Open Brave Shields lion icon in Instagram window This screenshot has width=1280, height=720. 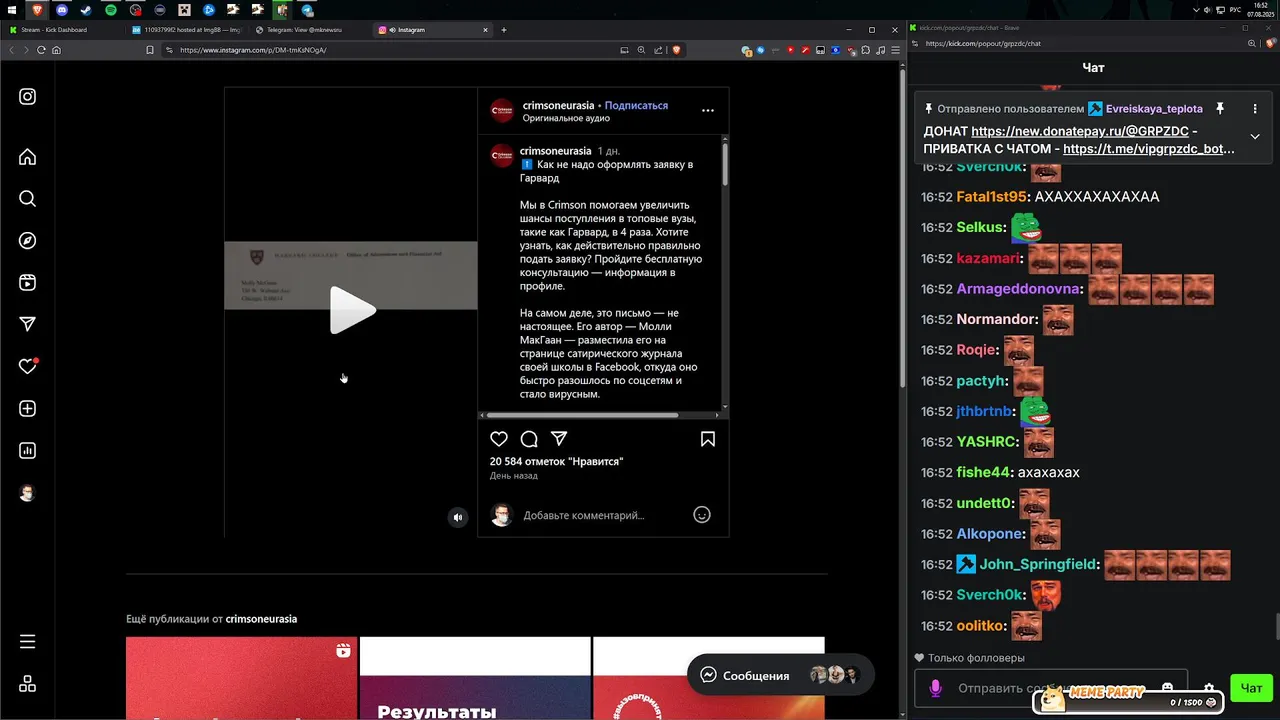point(676,50)
